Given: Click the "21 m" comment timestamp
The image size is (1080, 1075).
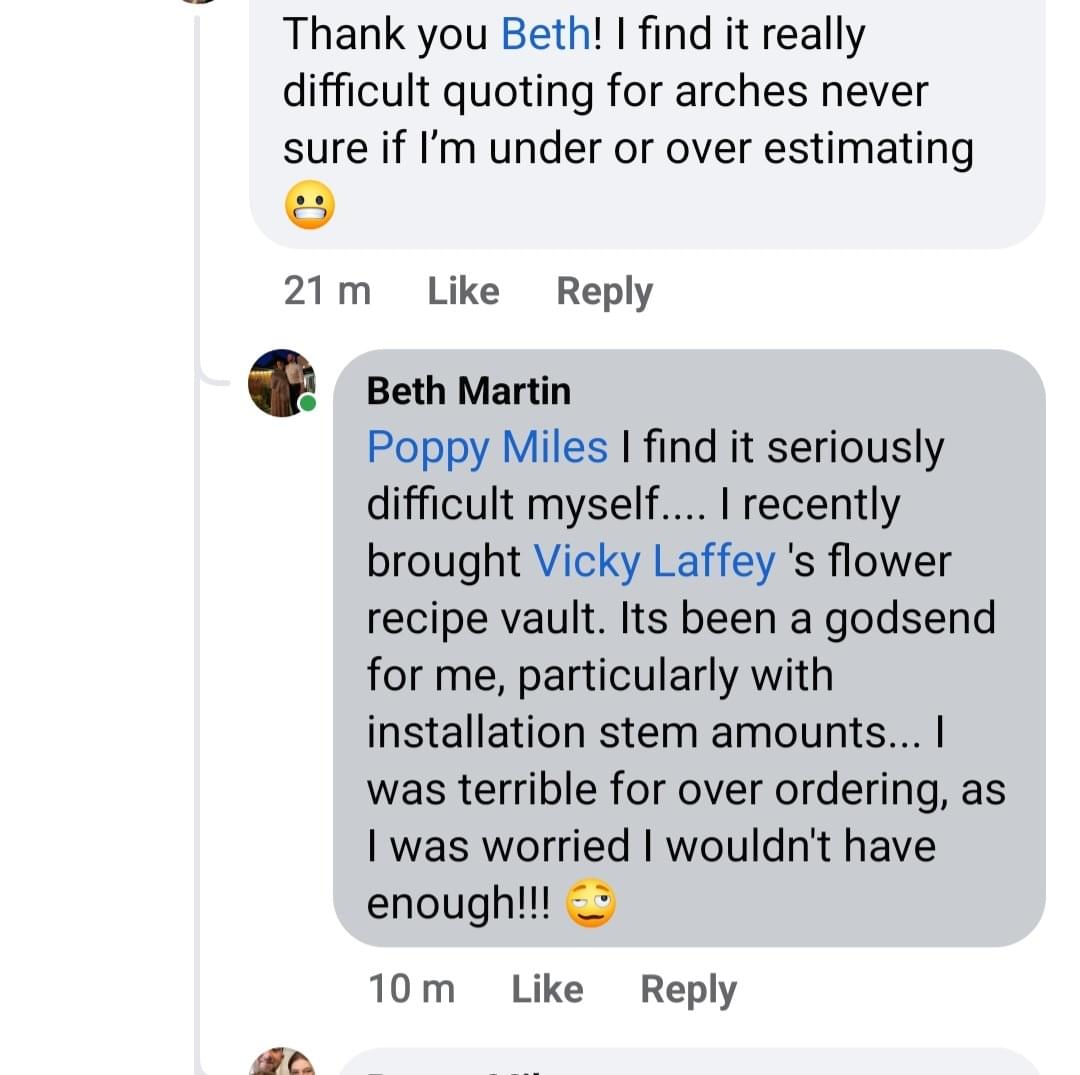Looking at the screenshot, I should (x=327, y=291).
